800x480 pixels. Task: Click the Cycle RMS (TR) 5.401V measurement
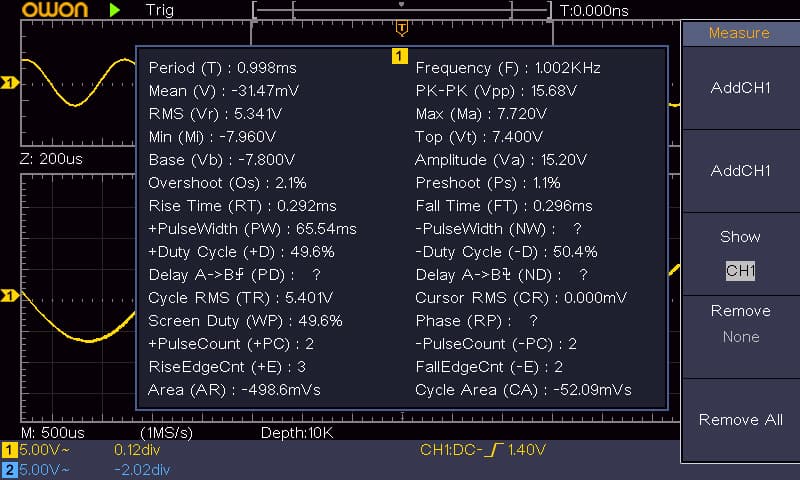click(x=241, y=297)
